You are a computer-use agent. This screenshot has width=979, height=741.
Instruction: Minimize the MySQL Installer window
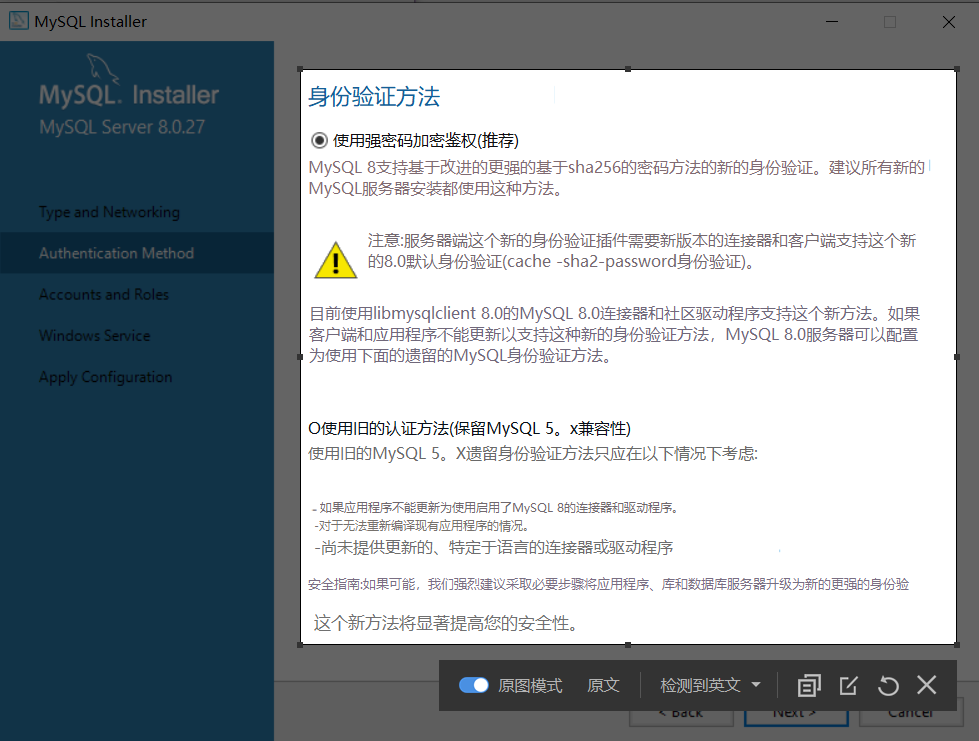click(x=832, y=21)
